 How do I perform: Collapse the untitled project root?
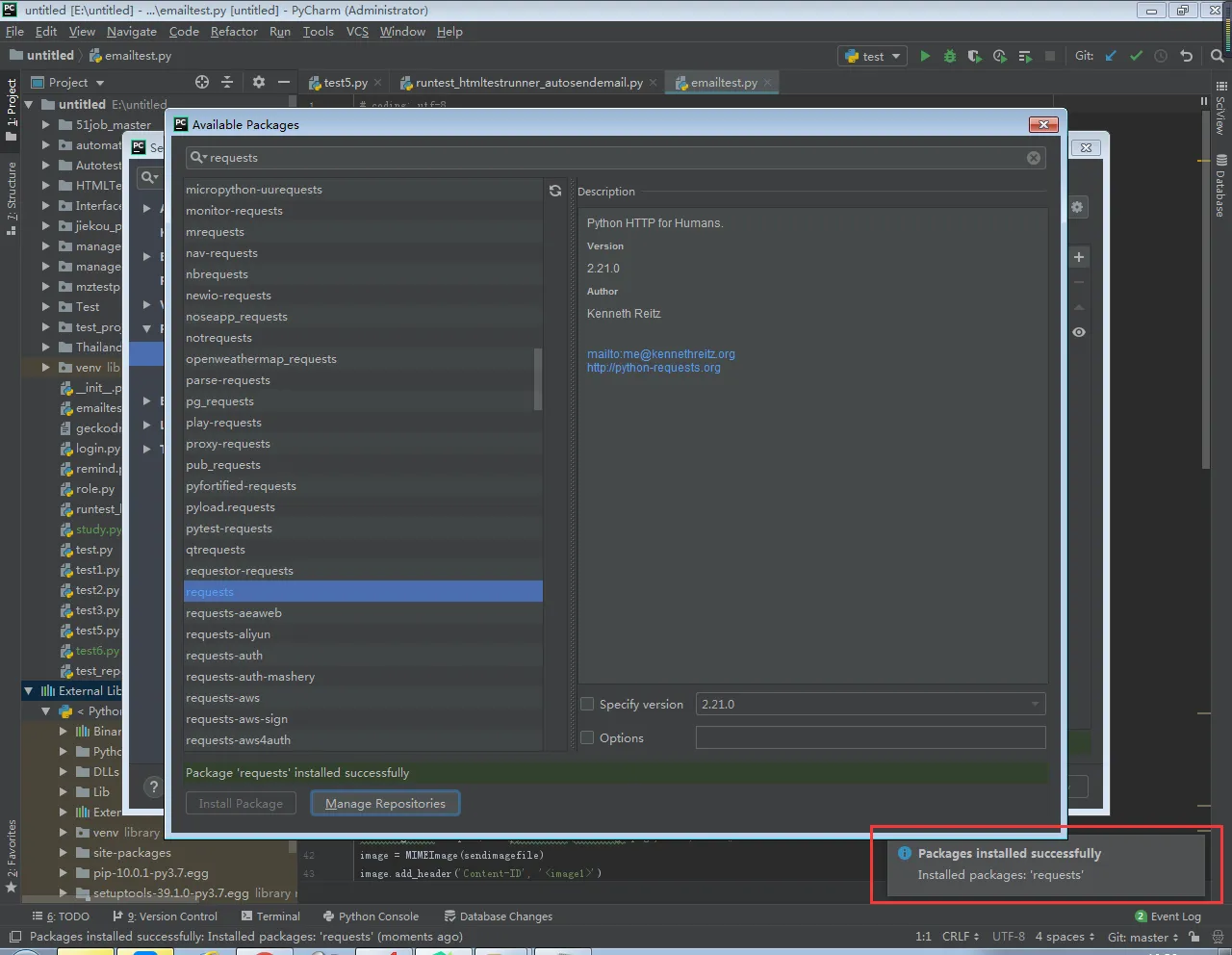click(x=28, y=104)
